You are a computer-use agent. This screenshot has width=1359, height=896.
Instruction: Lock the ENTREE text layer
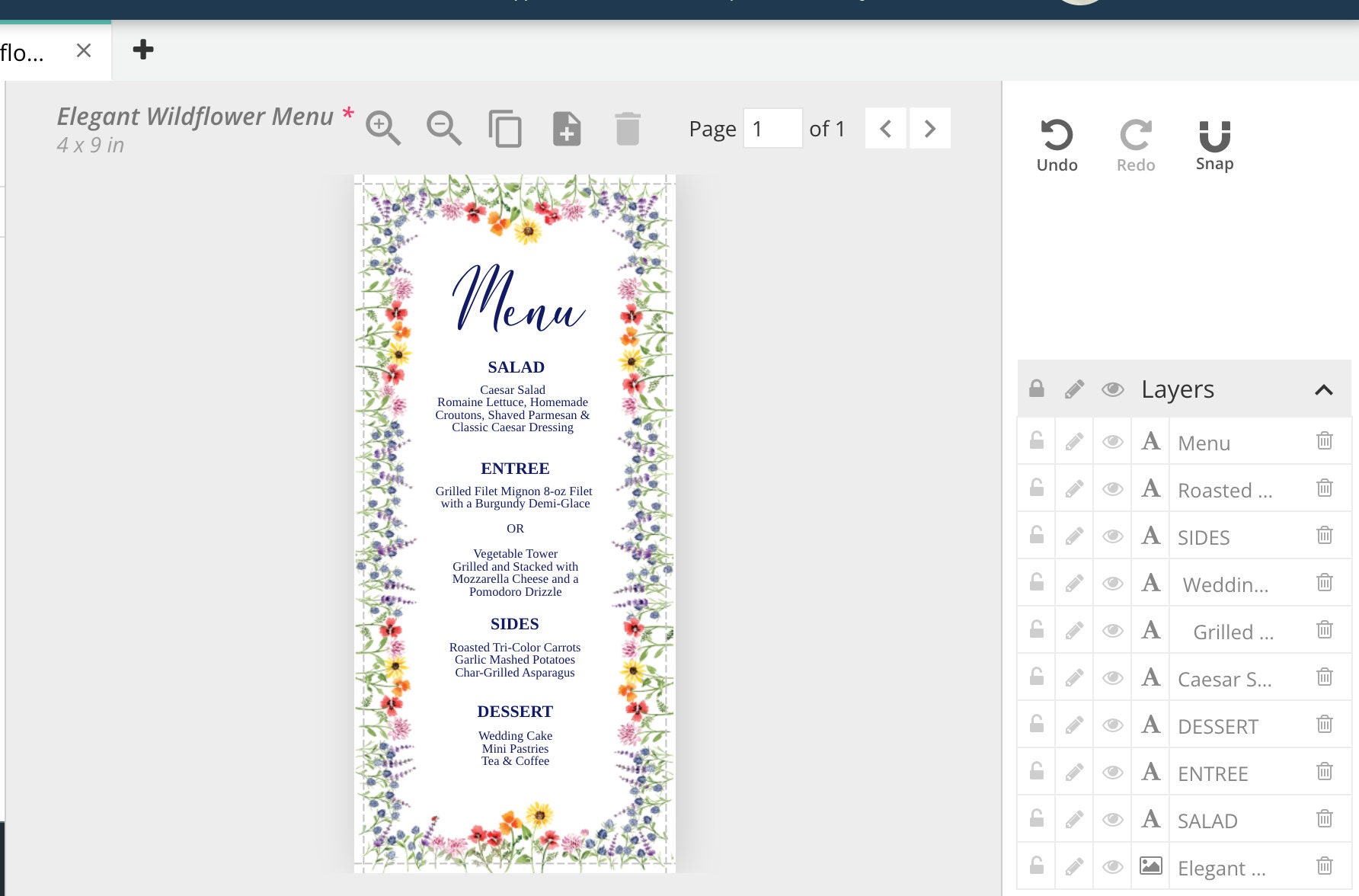click(x=1035, y=771)
